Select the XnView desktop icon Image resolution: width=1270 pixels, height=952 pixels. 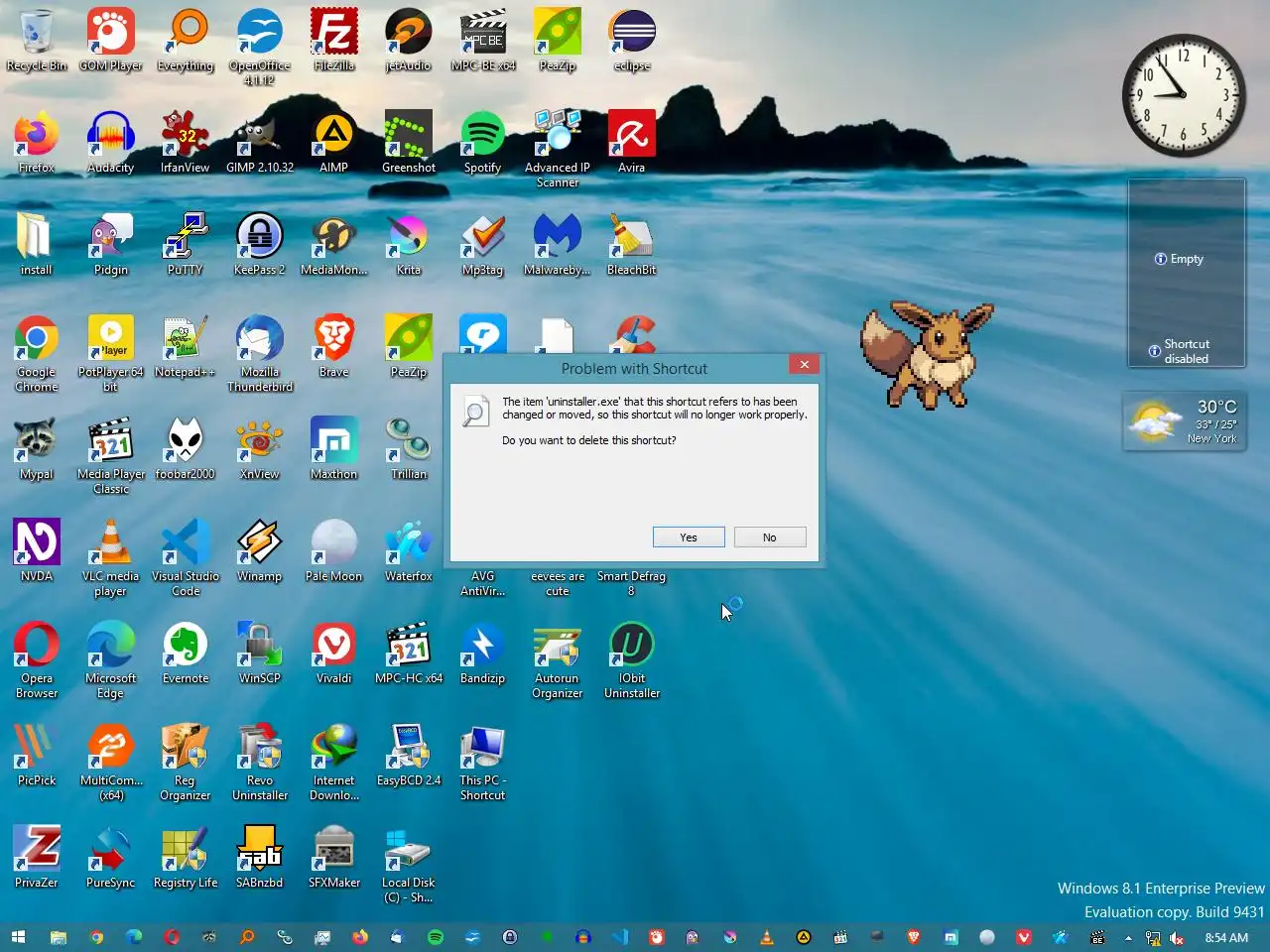tap(260, 448)
